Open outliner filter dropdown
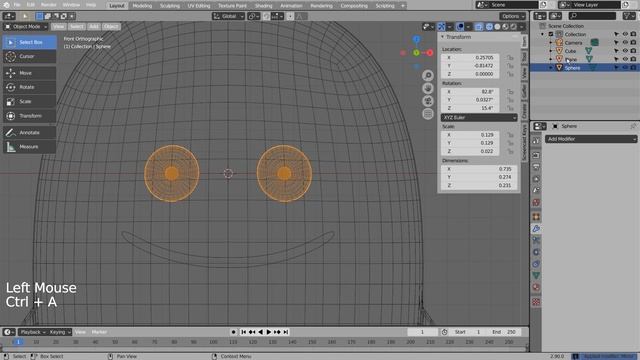Viewport: 640px width, 360px height. click(629, 16)
